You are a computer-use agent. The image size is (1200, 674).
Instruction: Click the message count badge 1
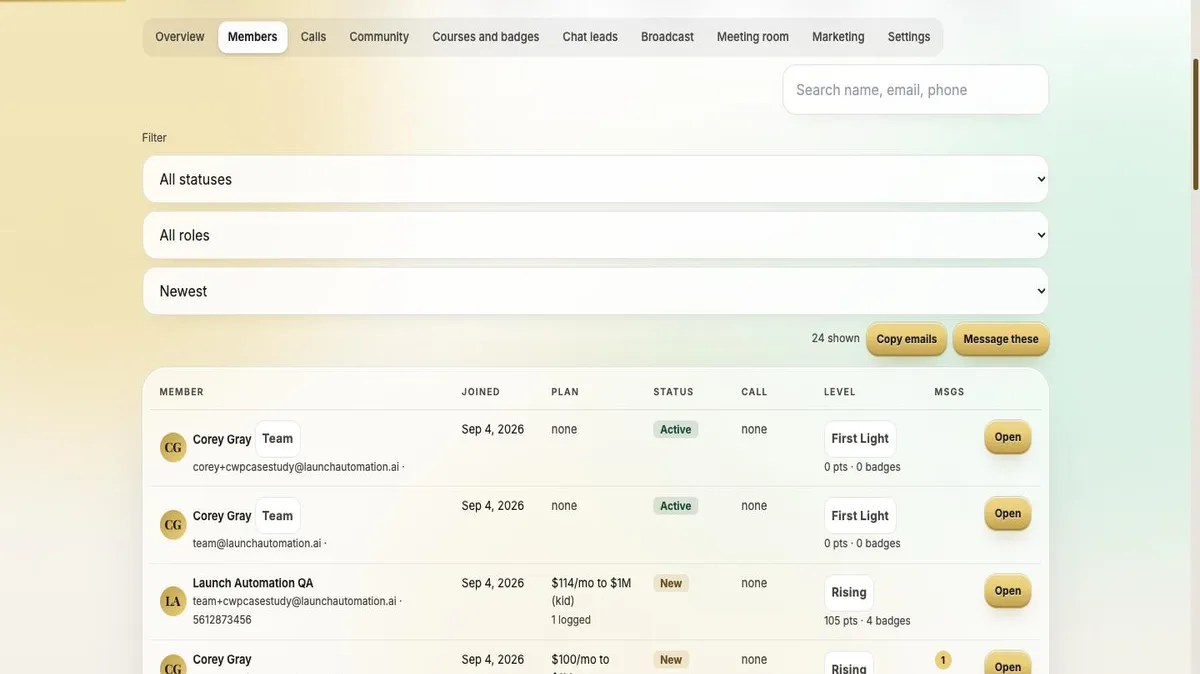[x=943, y=660]
